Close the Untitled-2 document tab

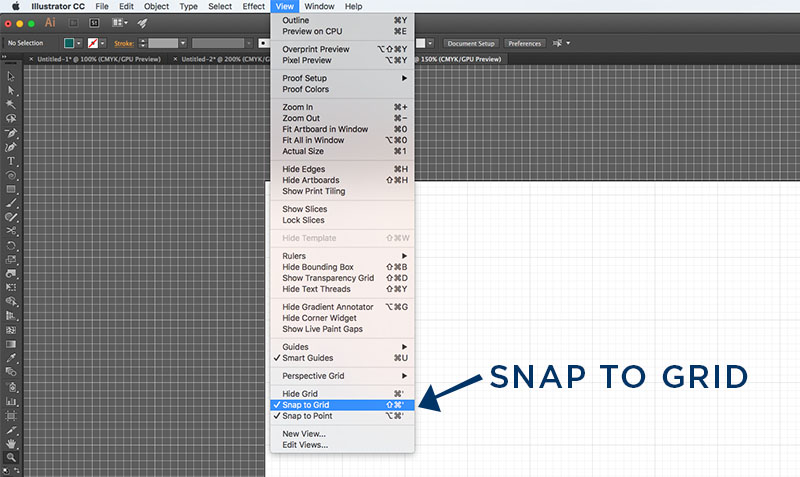pos(176,59)
